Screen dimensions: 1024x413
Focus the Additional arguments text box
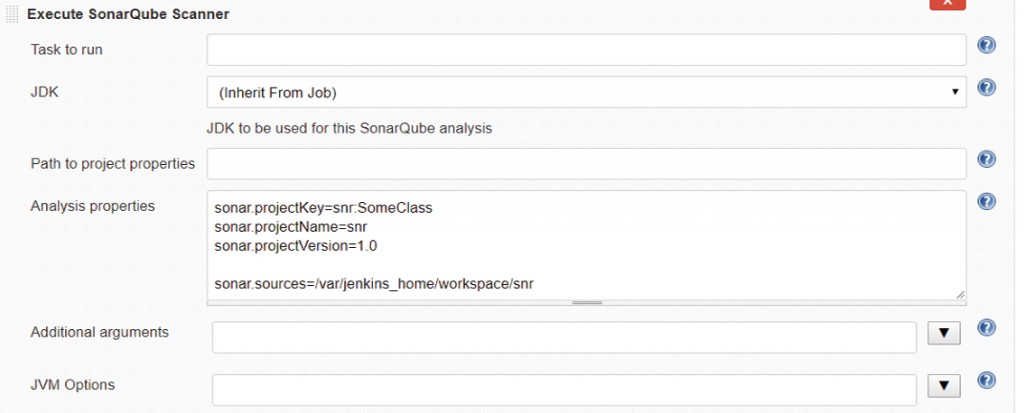click(564, 337)
